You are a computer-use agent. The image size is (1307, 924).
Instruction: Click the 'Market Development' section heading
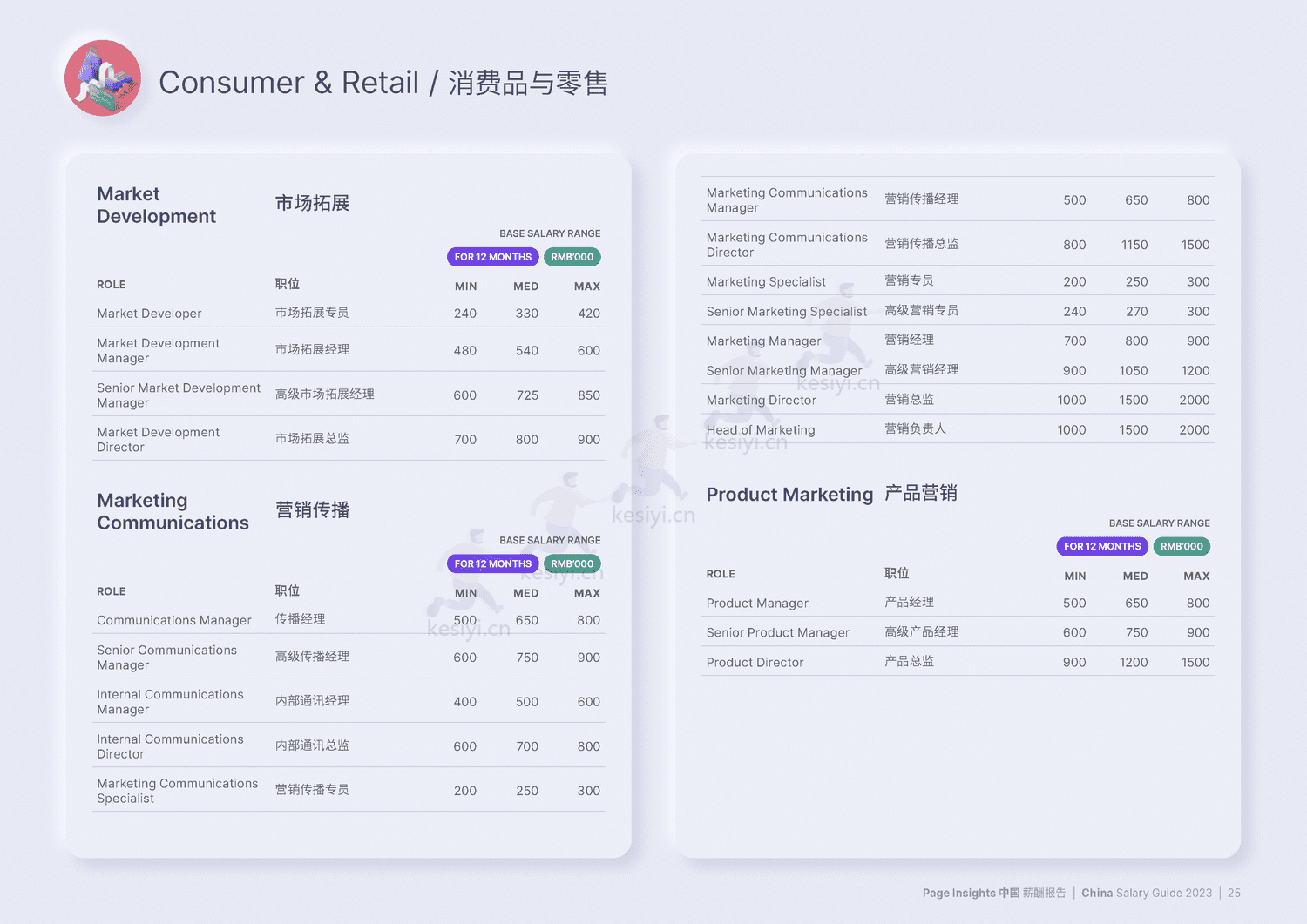pyautogui.click(x=157, y=206)
